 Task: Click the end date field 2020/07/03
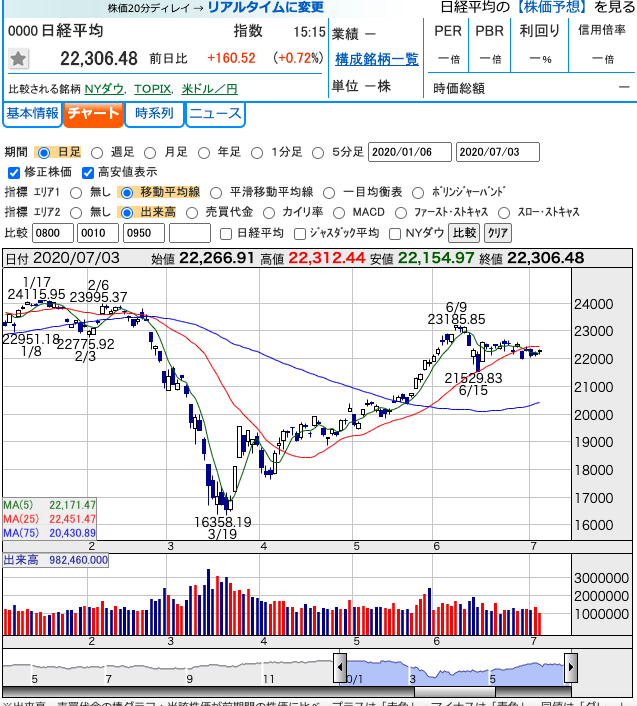pos(497,152)
